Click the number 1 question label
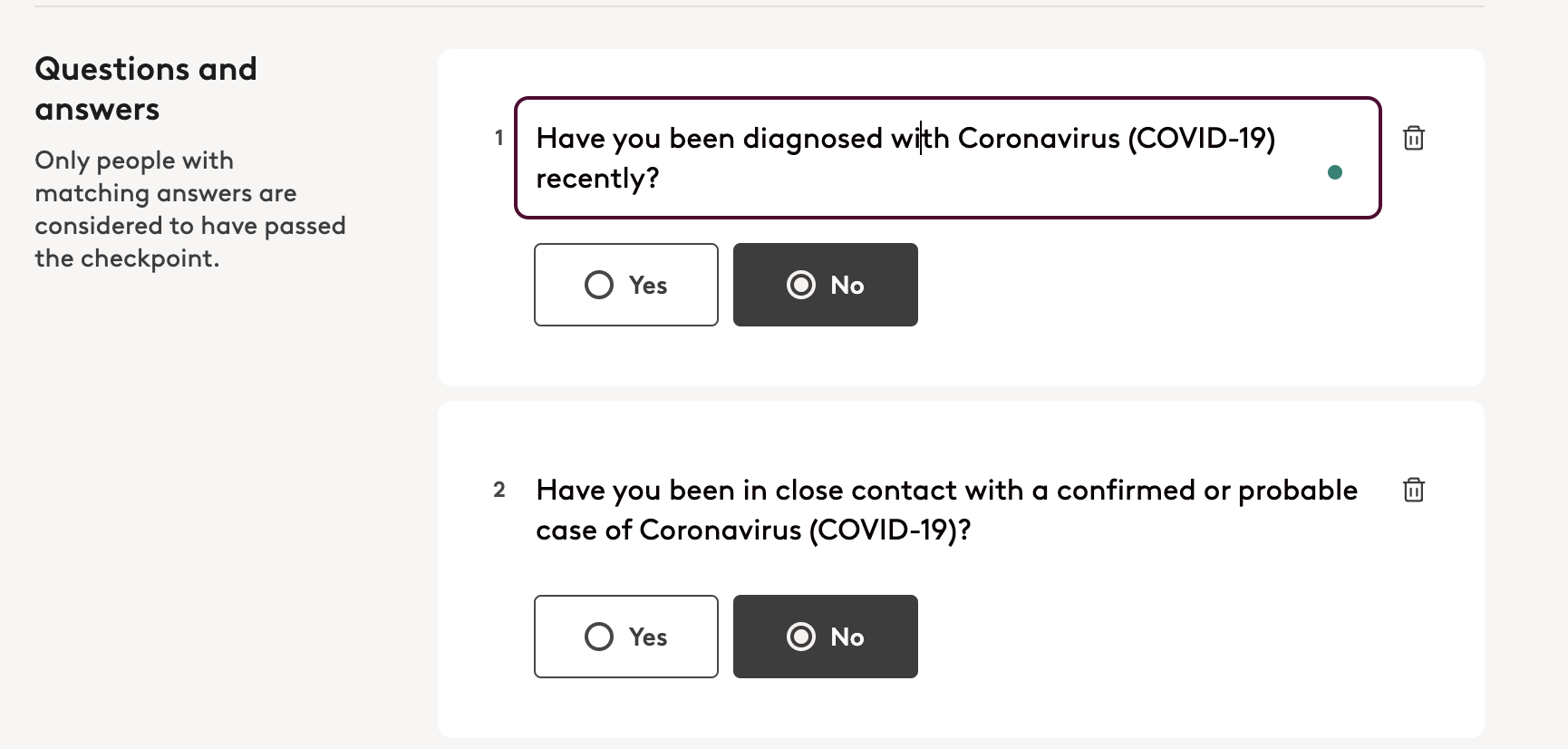 point(498,138)
